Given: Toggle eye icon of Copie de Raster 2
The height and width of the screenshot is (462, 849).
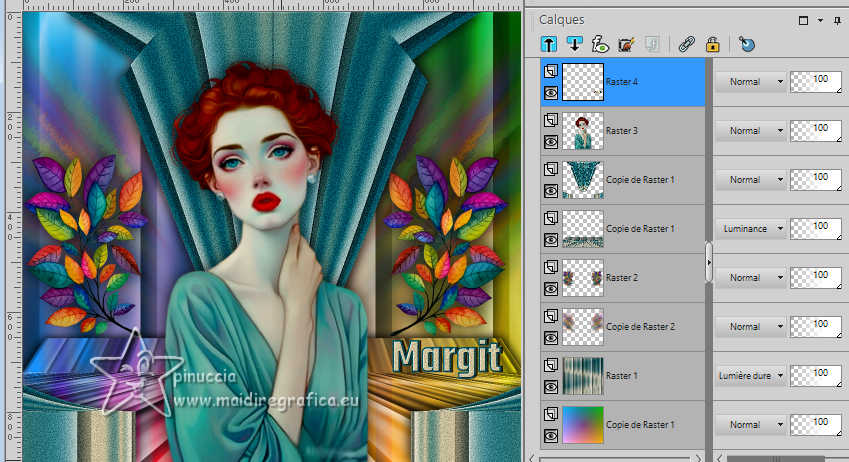Looking at the screenshot, I should (551, 338).
